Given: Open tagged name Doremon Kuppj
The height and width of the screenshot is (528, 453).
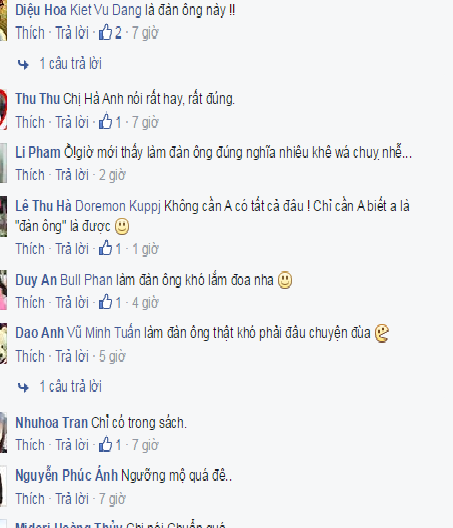Looking at the screenshot, I should click(118, 206).
